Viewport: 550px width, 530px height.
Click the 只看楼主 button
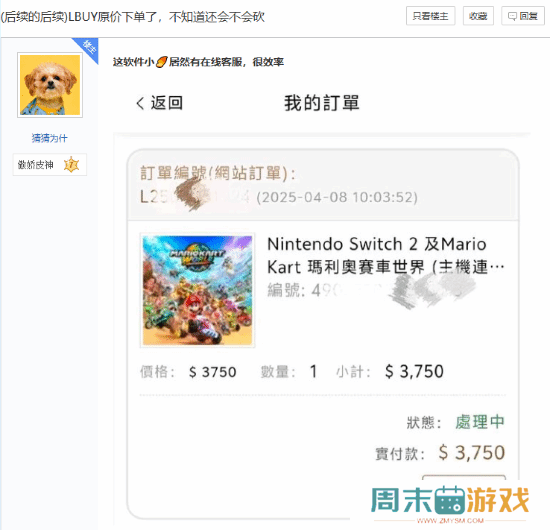[x=430, y=16]
